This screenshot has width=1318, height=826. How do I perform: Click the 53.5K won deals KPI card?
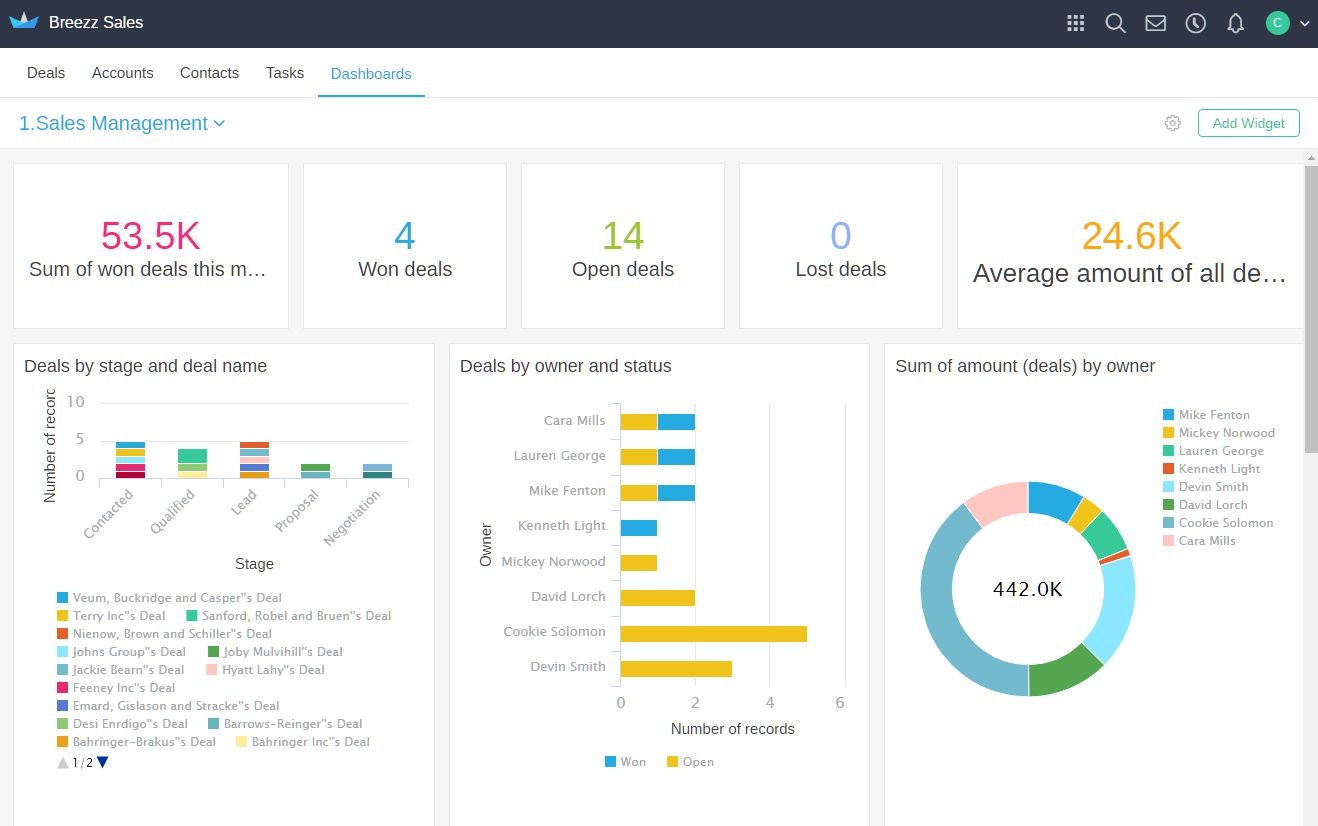click(150, 245)
